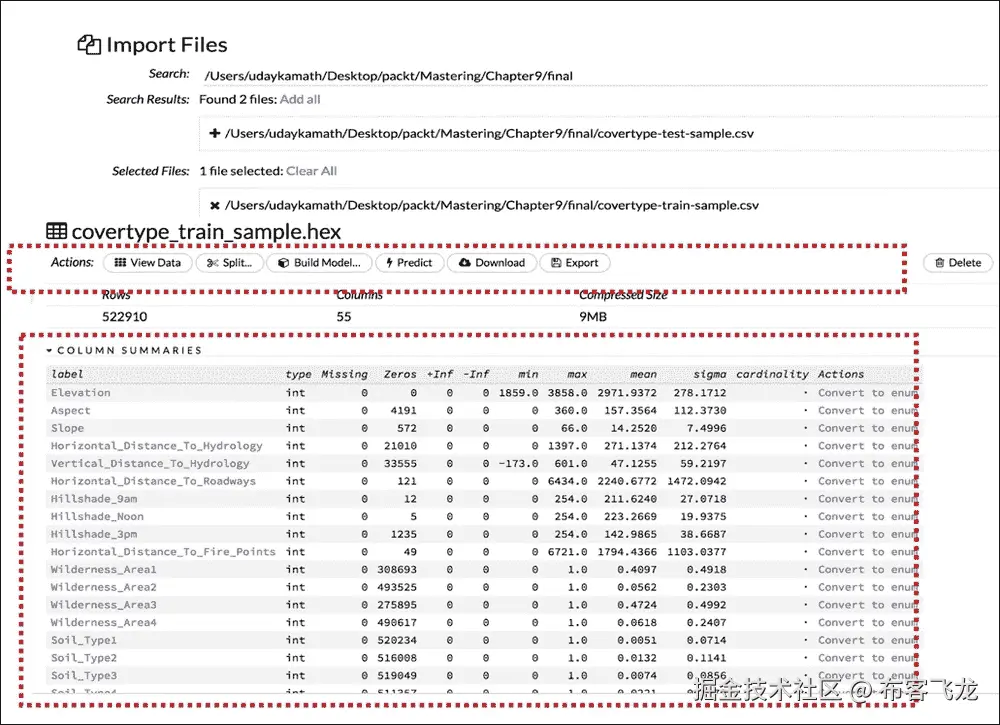1000x725 pixels.
Task: Convert Hillshade_Noon to enum
Action: pyautogui.click(x=867, y=516)
